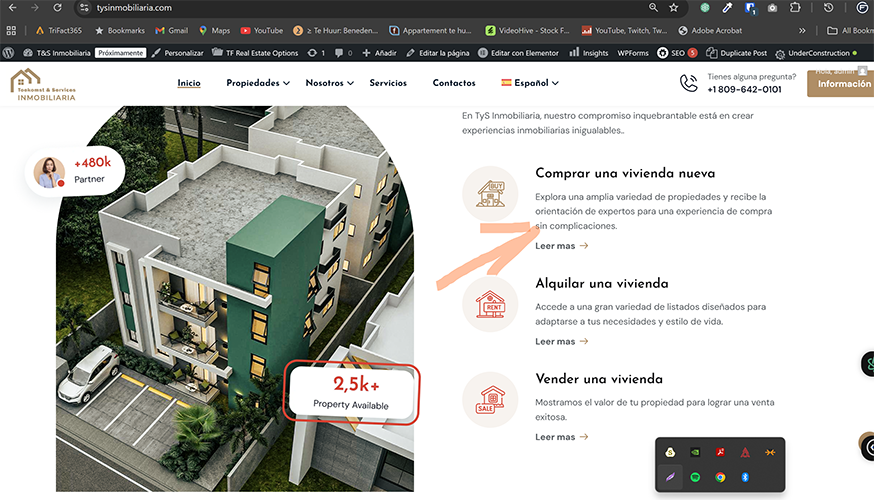The image size is (874, 500).
Task: Click the building aerial photo
Action: click(235, 299)
